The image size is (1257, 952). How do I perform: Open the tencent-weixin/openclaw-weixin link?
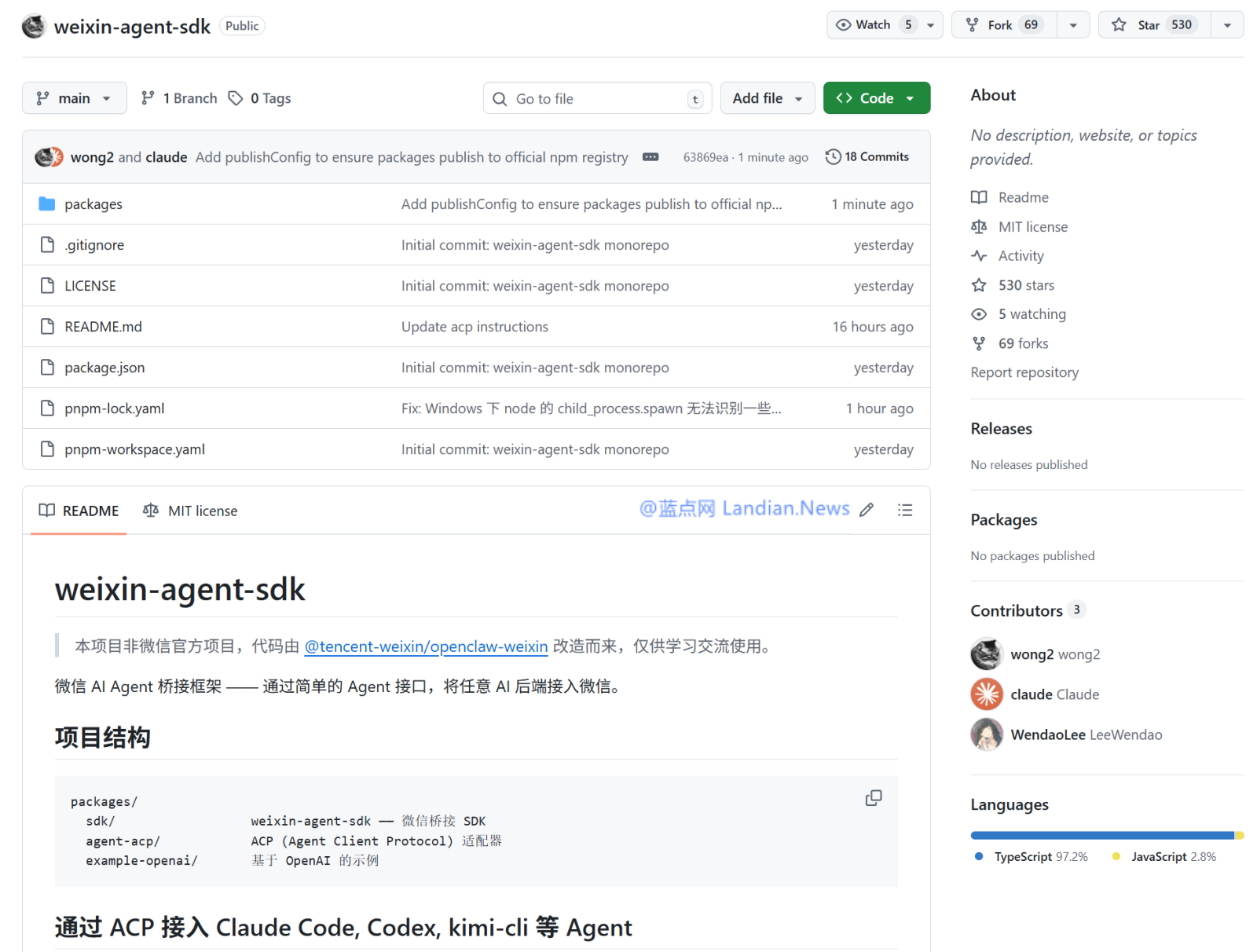[426, 646]
